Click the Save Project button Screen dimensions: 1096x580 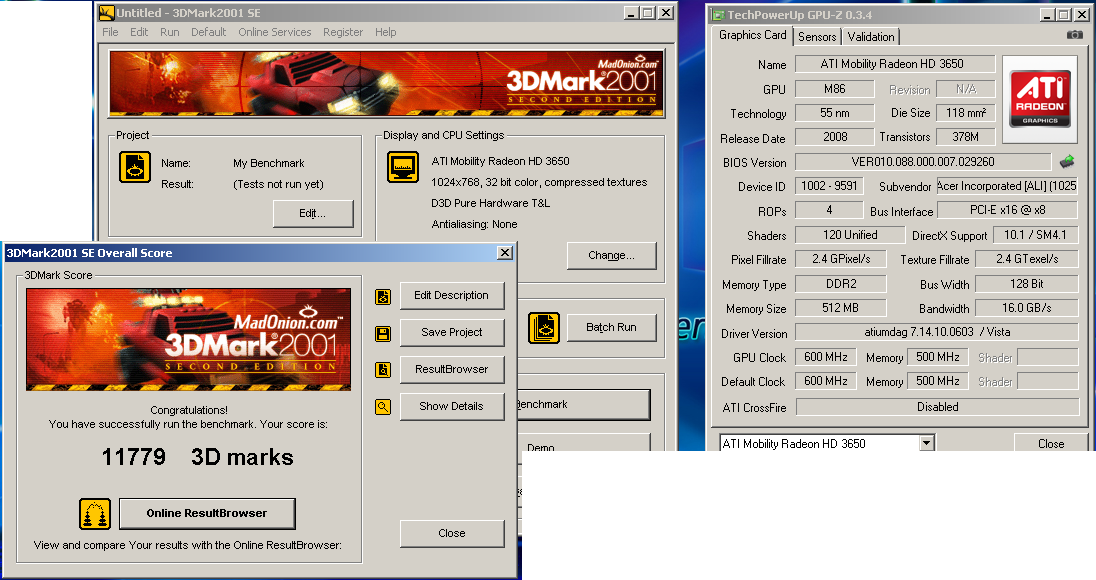click(x=452, y=333)
